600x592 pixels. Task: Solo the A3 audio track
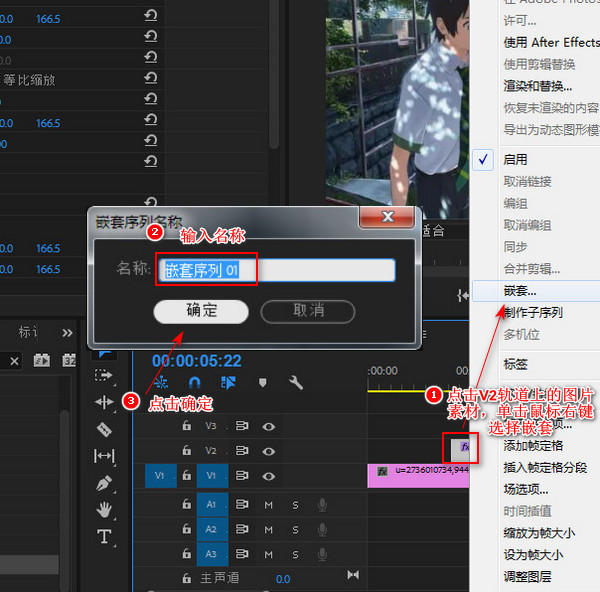(295, 555)
